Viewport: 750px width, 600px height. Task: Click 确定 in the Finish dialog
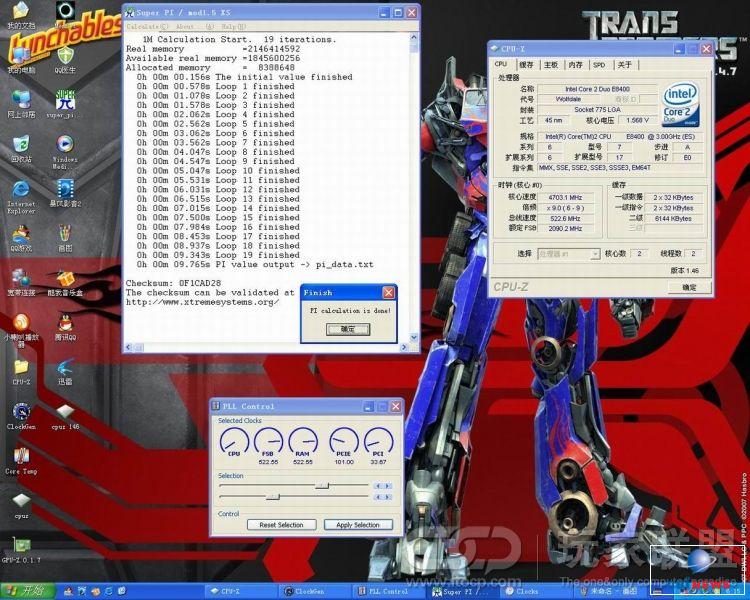click(x=348, y=329)
